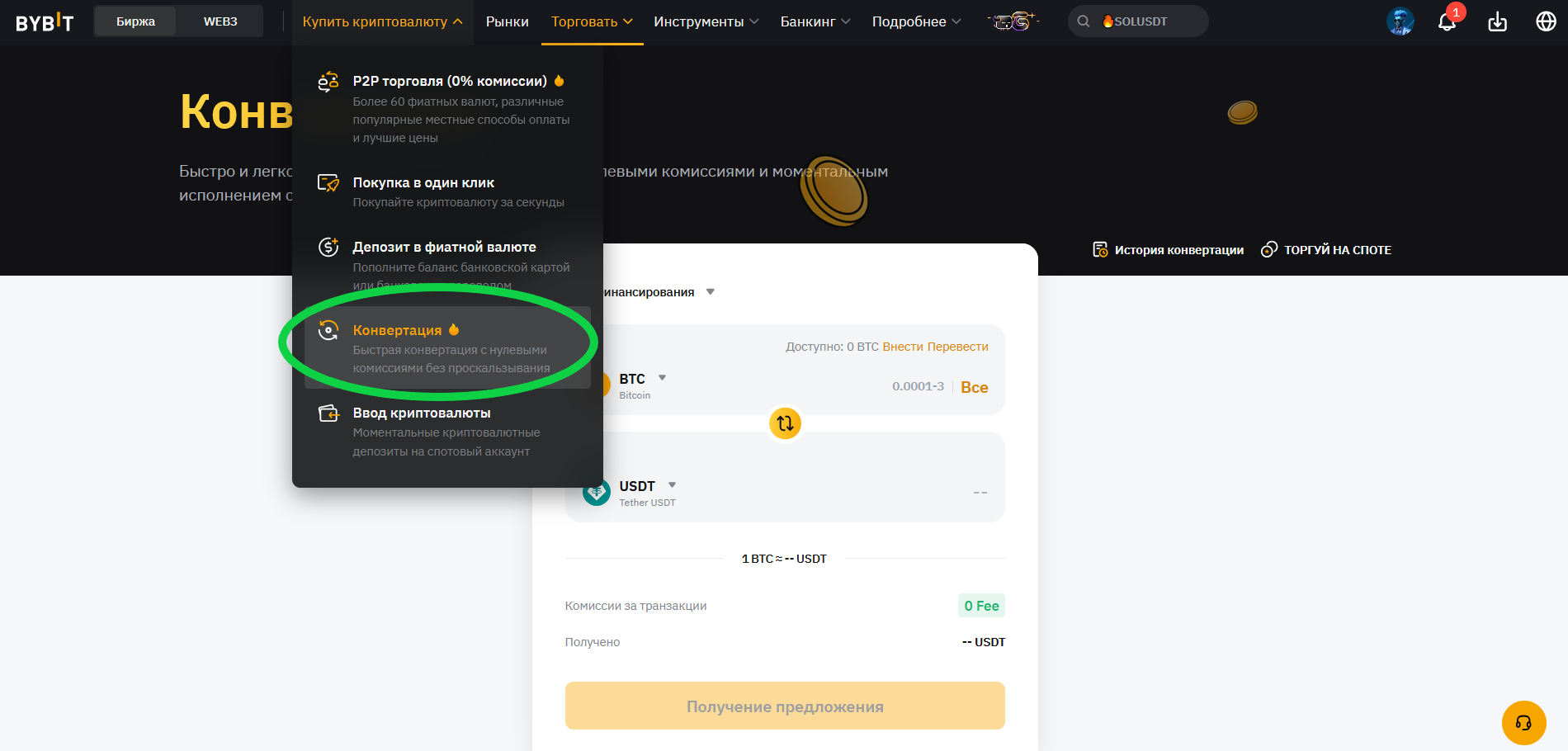This screenshot has height=751, width=1568.
Task: Expand the USDT currency dropdown
Action: (672, 485)
